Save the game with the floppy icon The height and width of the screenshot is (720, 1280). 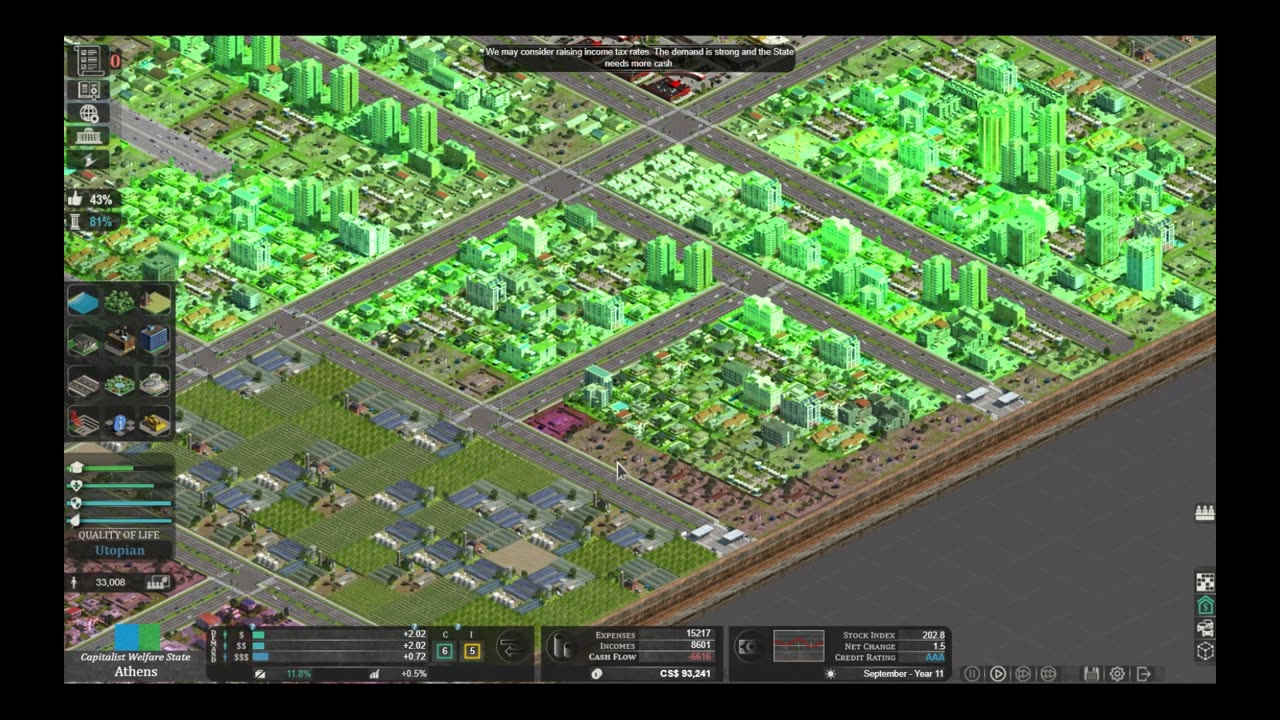tap(1091, 674)
